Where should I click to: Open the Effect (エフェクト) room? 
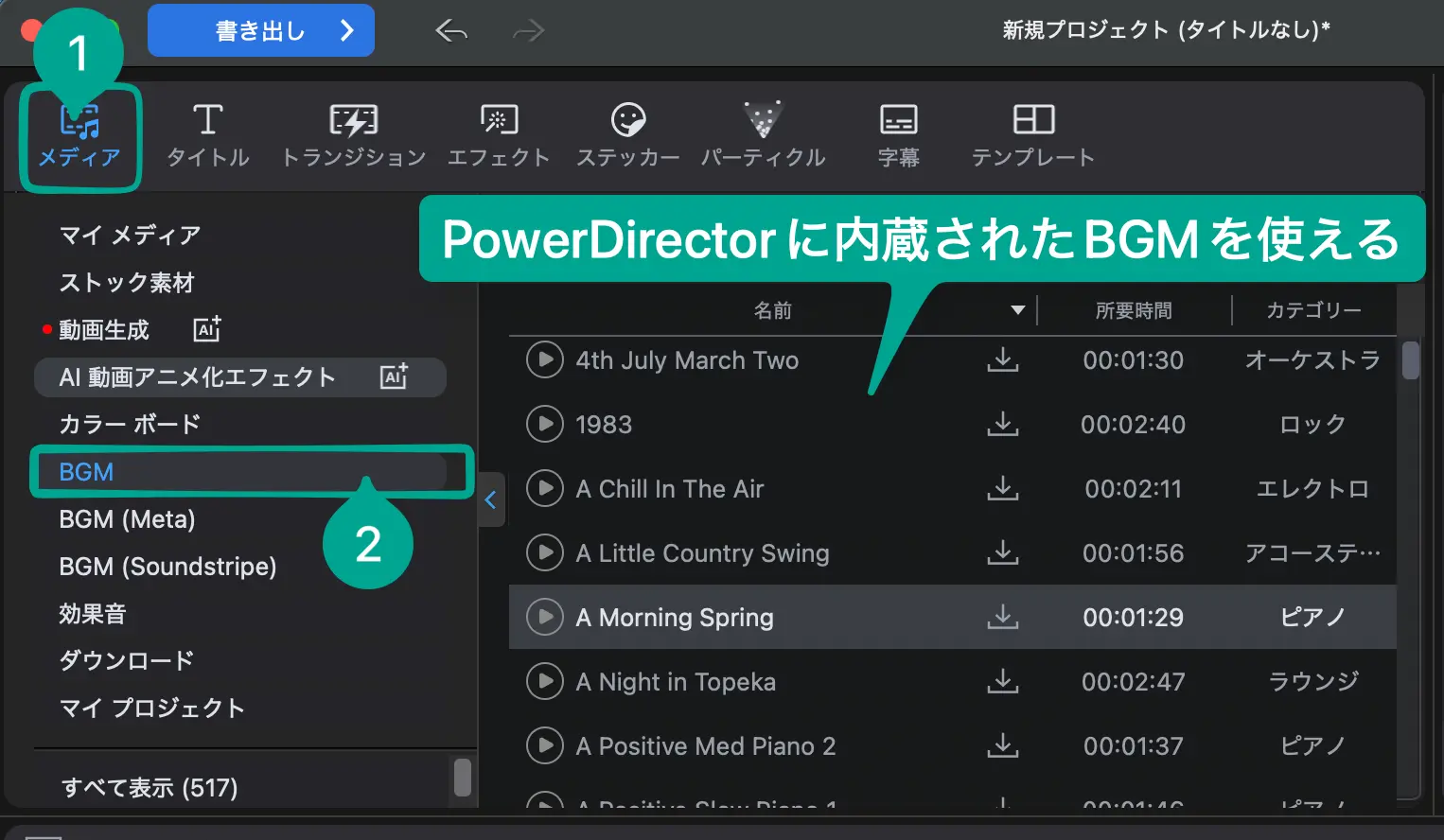point(499,135)
